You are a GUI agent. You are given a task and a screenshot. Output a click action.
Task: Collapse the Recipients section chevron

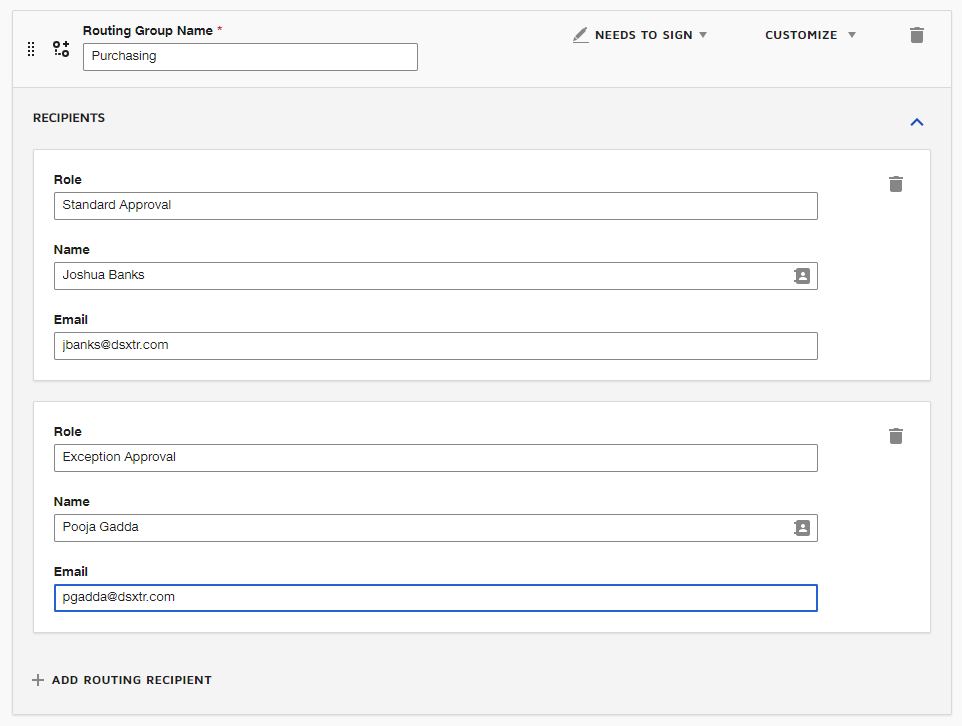917,122
